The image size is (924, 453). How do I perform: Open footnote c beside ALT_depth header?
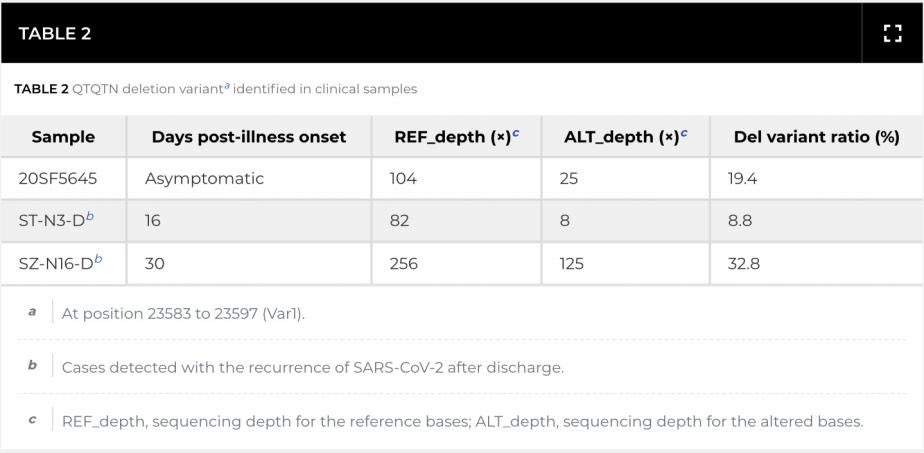[684, 134]
